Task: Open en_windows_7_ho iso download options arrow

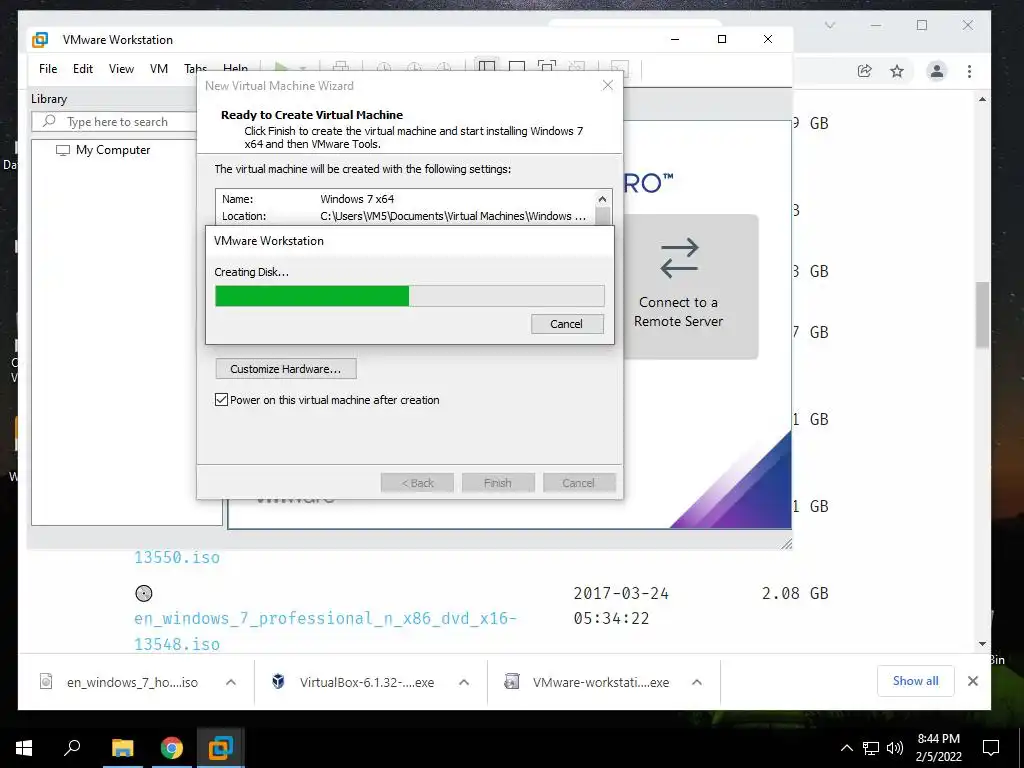Action: click(231, 682)
